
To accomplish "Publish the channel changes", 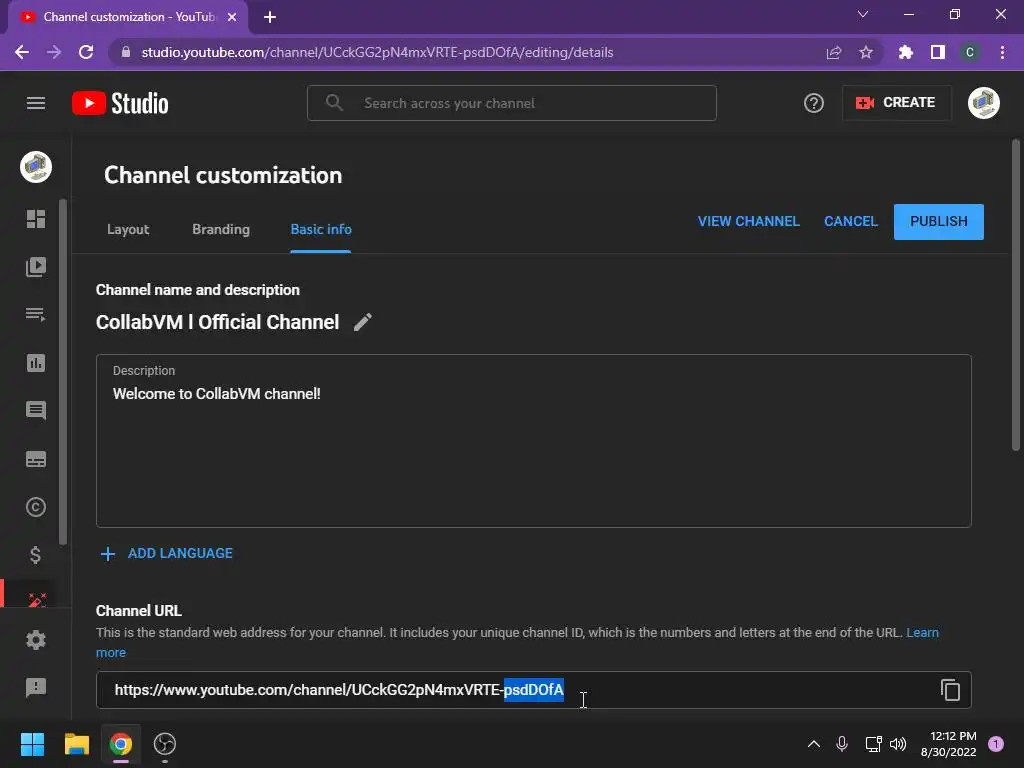I will 938,221.
